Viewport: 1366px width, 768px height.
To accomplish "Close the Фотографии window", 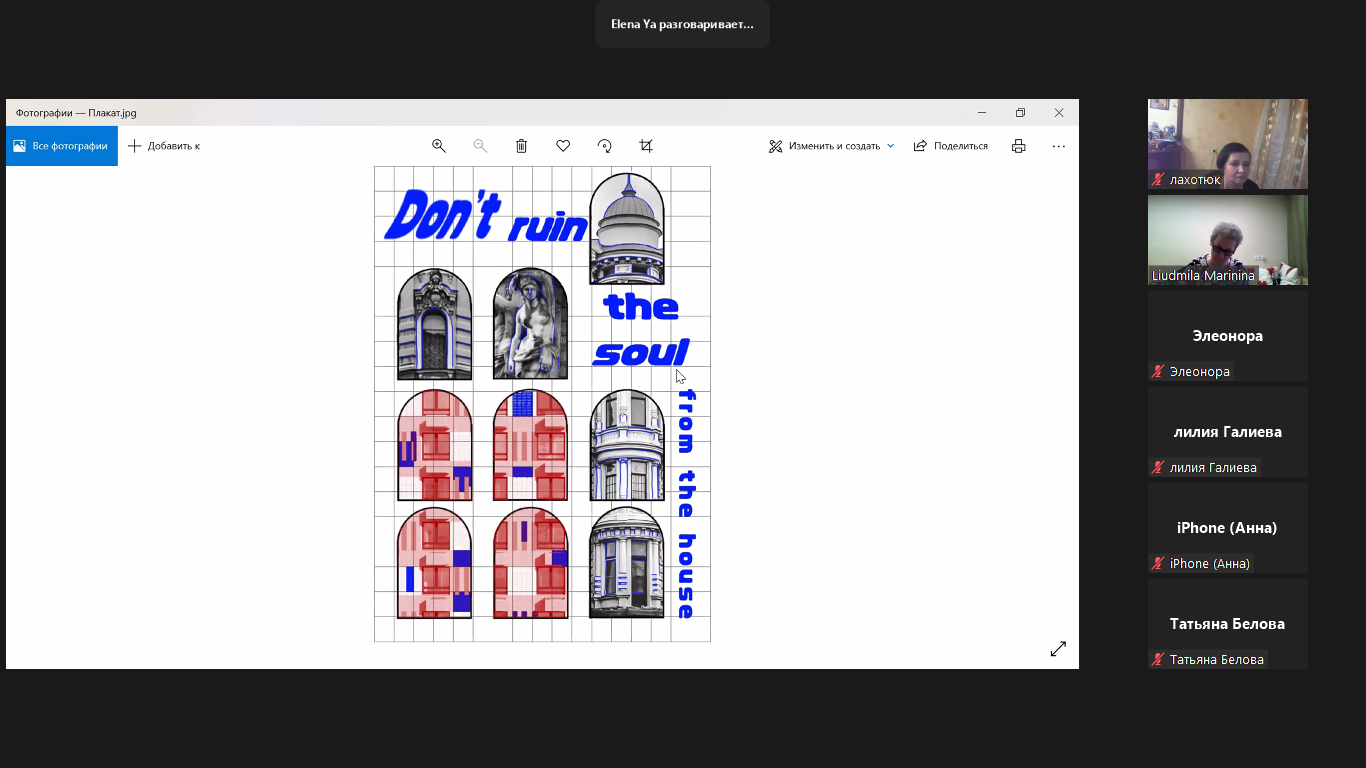I will click(1059, 113).
